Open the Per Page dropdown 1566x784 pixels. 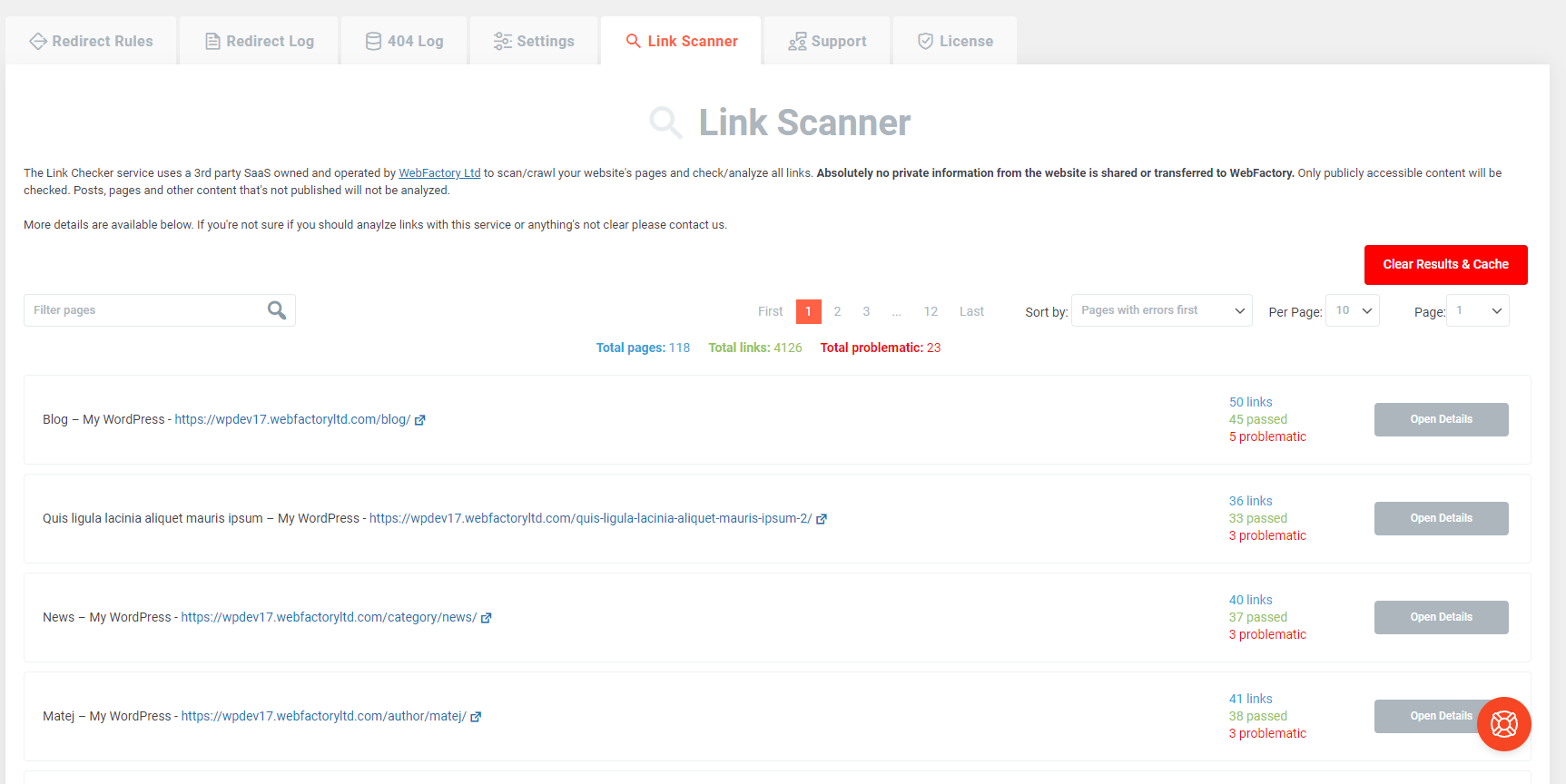(1352, 310)
